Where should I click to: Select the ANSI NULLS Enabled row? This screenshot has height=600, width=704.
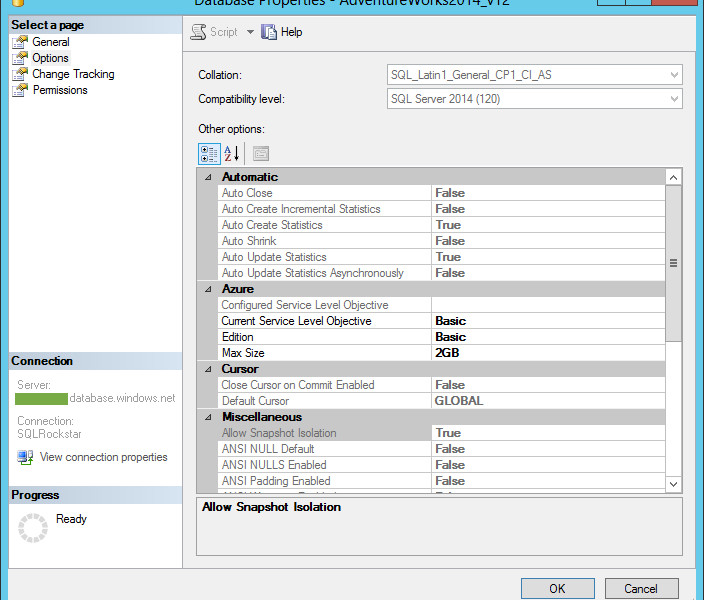point(442,465)
